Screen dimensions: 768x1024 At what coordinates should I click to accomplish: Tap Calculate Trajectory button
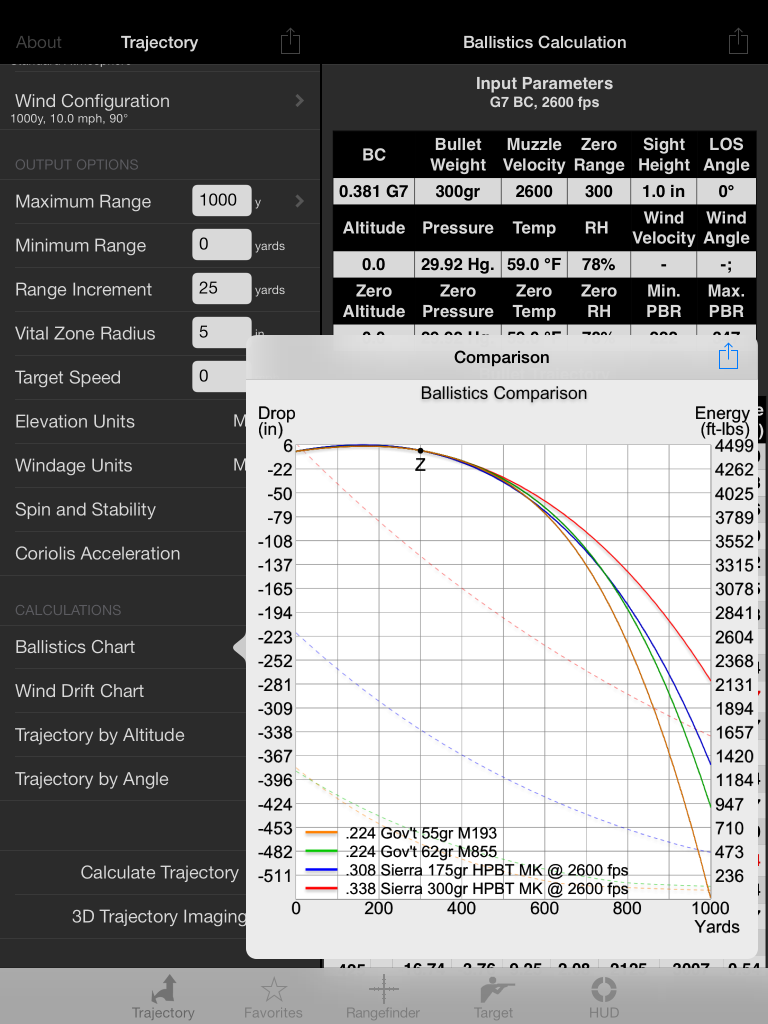[159, 872]
